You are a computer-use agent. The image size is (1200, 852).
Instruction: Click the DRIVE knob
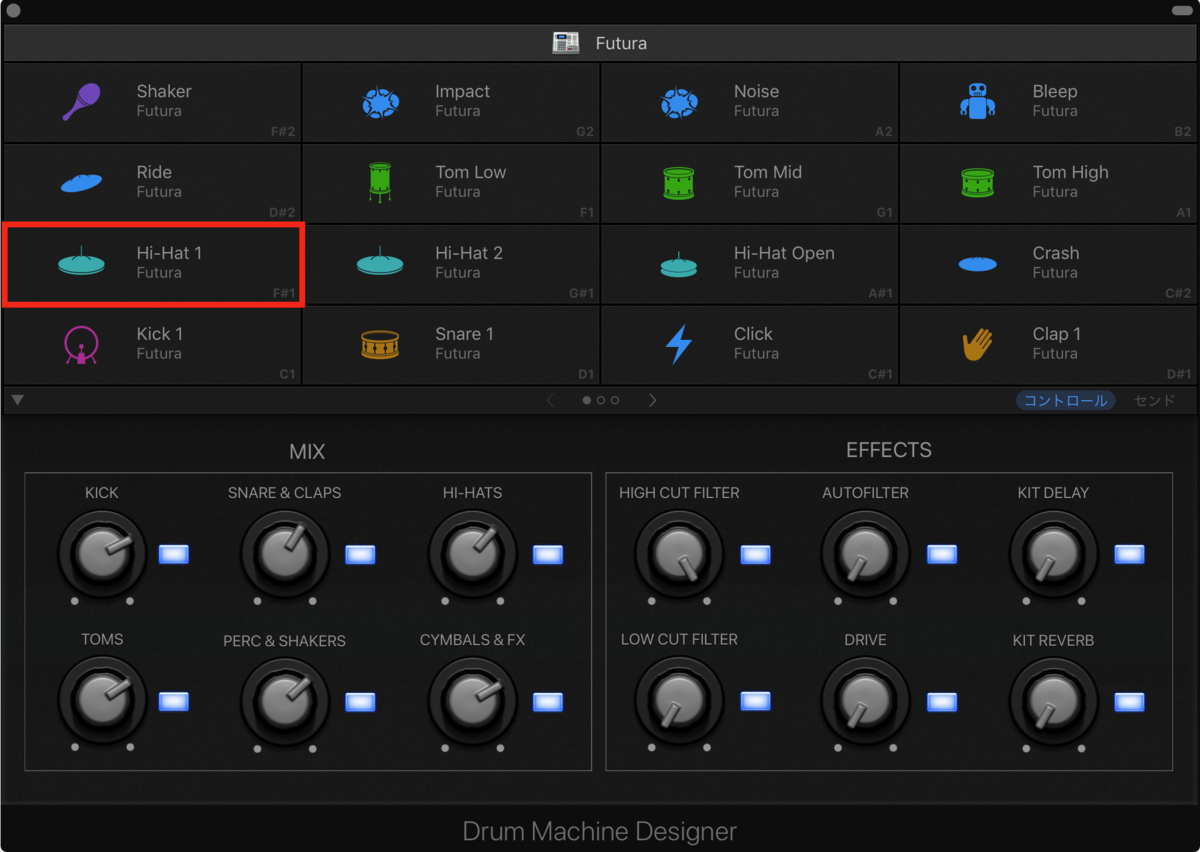coord(865,701)
